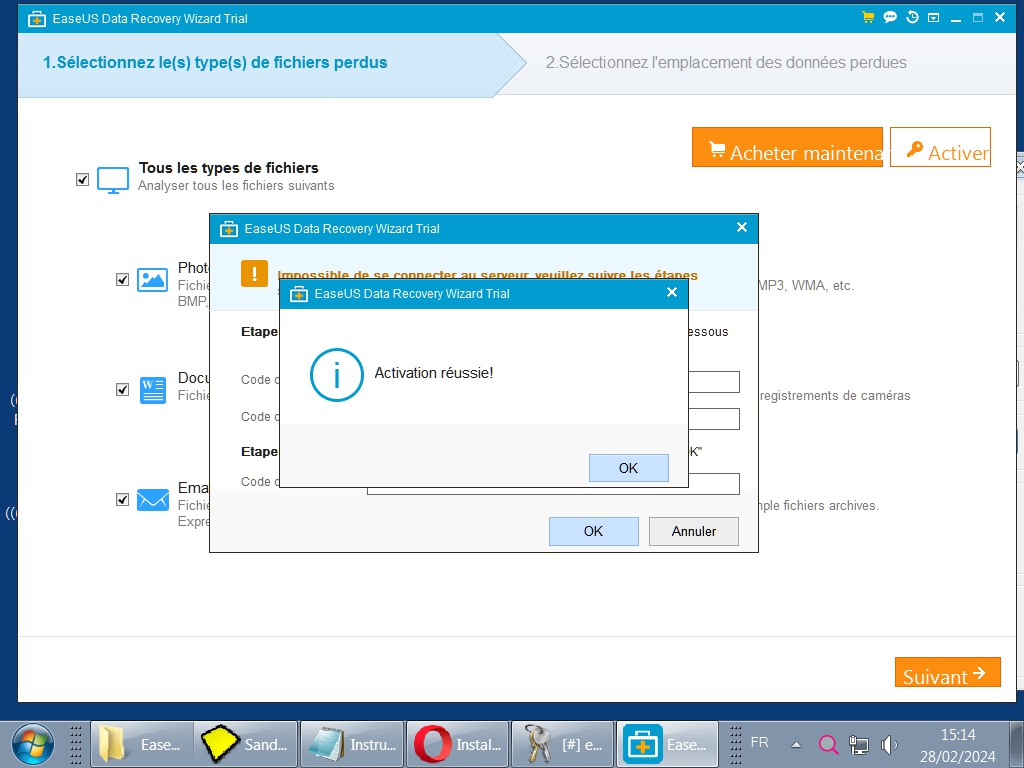Close the offline activation dialog
Viewport: 1024px width, 768px height.
[x=742, y=227]
